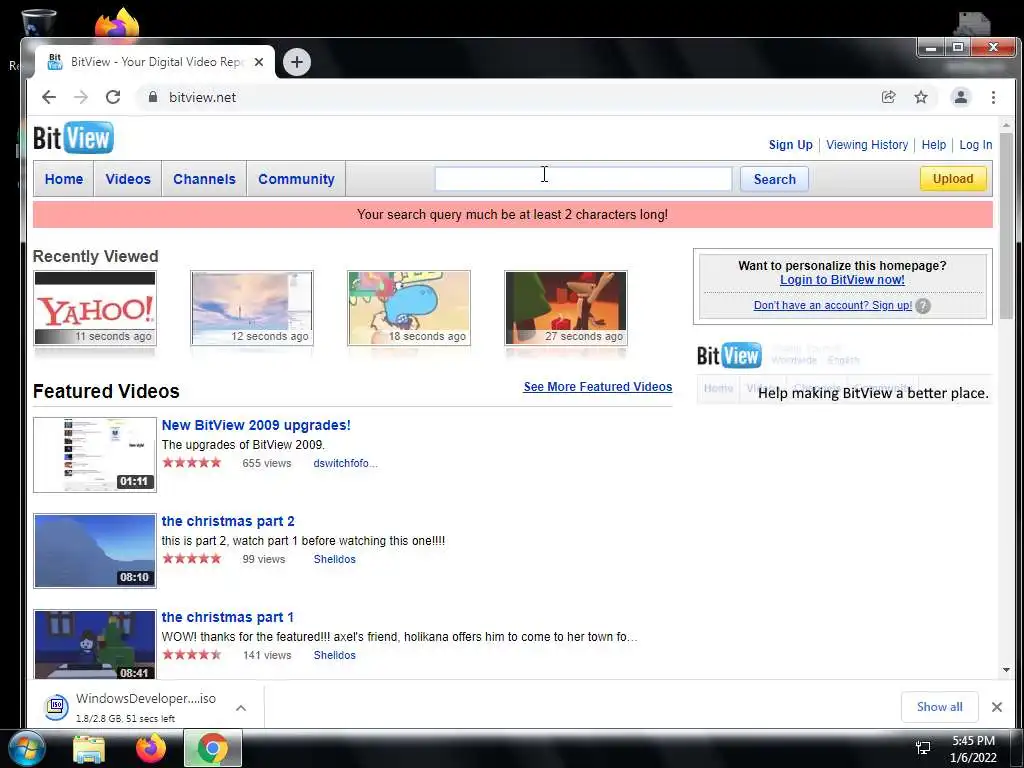The width and height of the screenshot is (1024, 768).
Task: Click the question mark help icon beside Sign up
Action: click(x=923, y=306)
